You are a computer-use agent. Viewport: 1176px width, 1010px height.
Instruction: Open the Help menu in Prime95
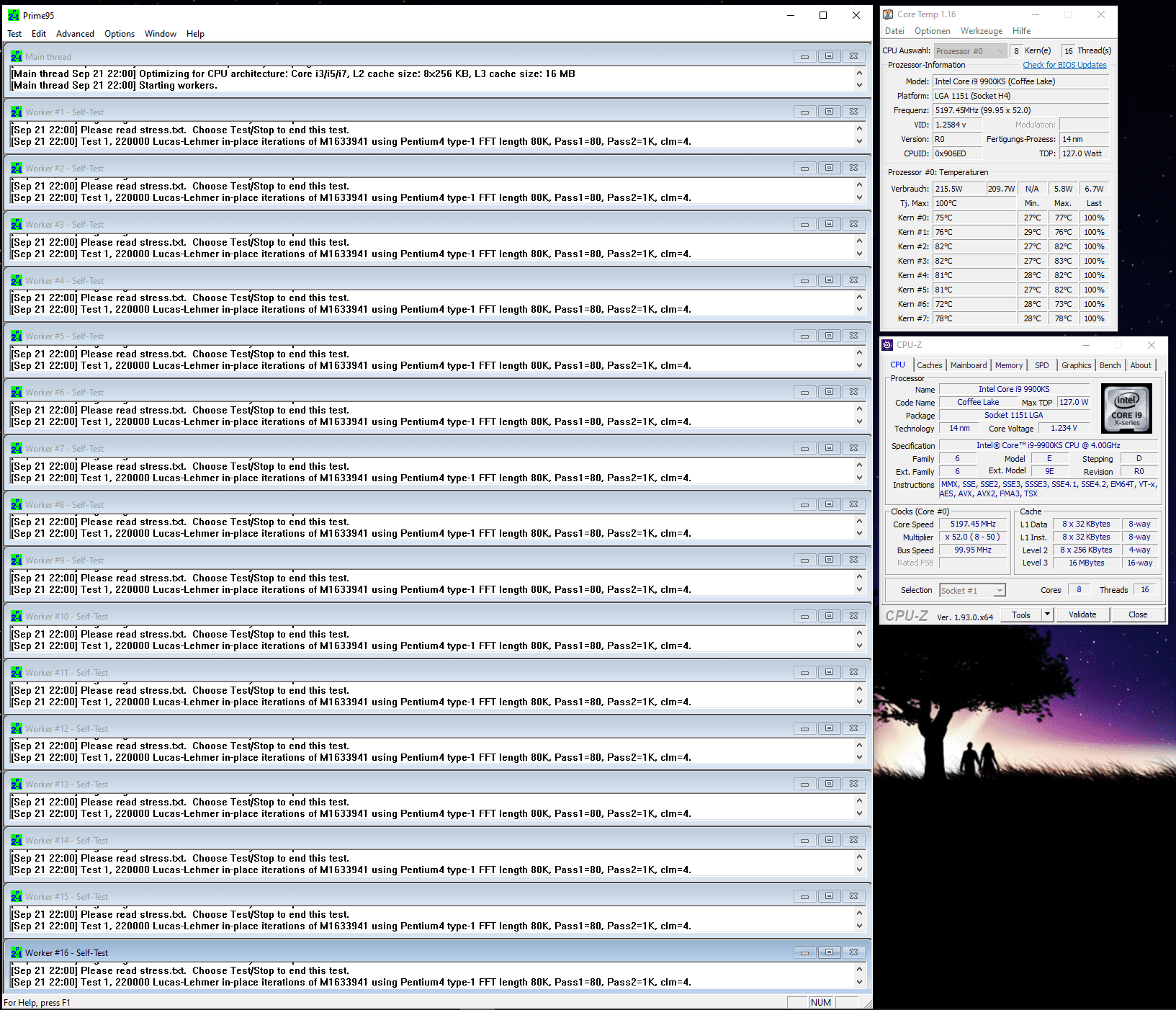pos(195,34)
